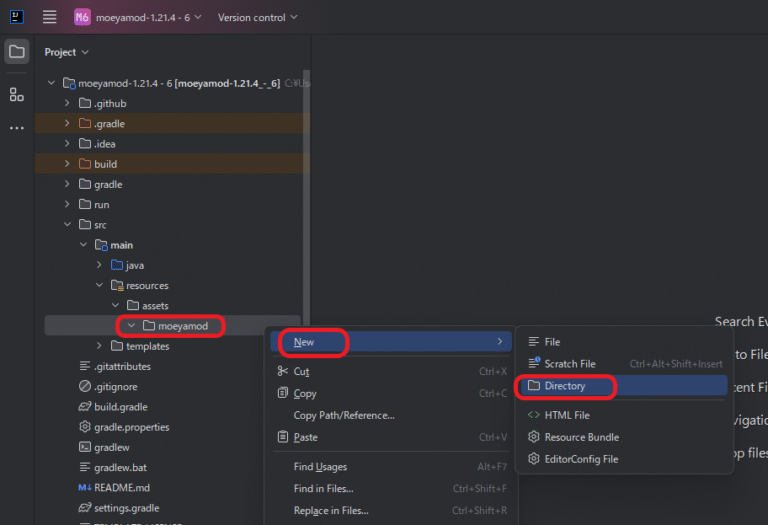
Task: Open the main hamburger menu
Action: click(x=49, y=17)
